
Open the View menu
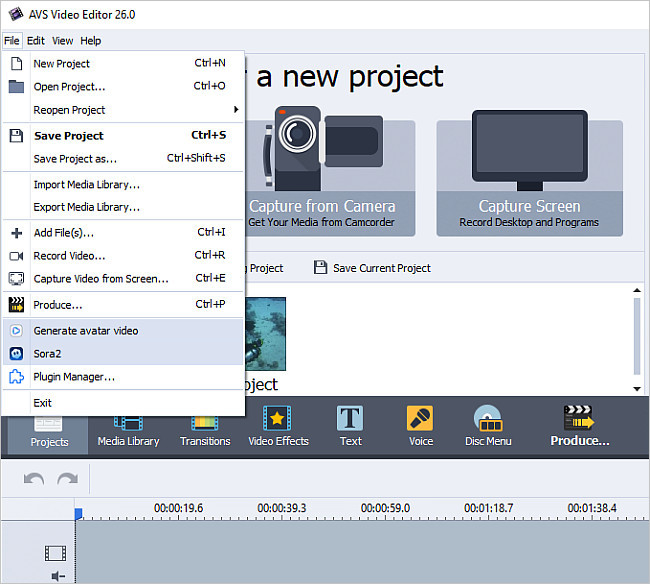pos(63,41)
